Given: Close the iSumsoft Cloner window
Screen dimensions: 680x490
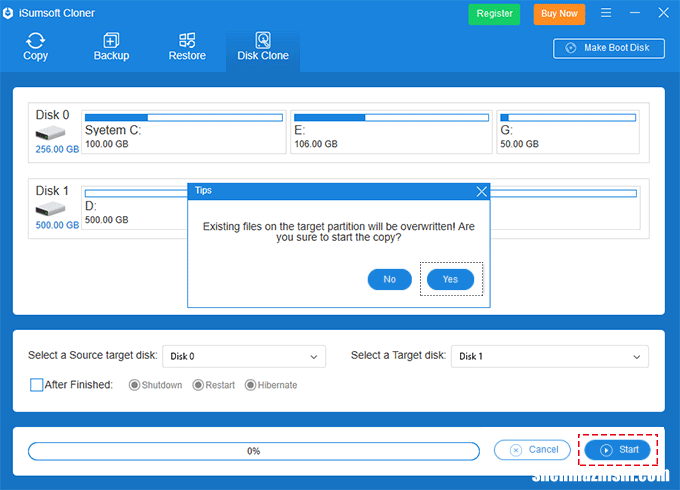Looking at the screenshot, I should click(x=663, y=13).
